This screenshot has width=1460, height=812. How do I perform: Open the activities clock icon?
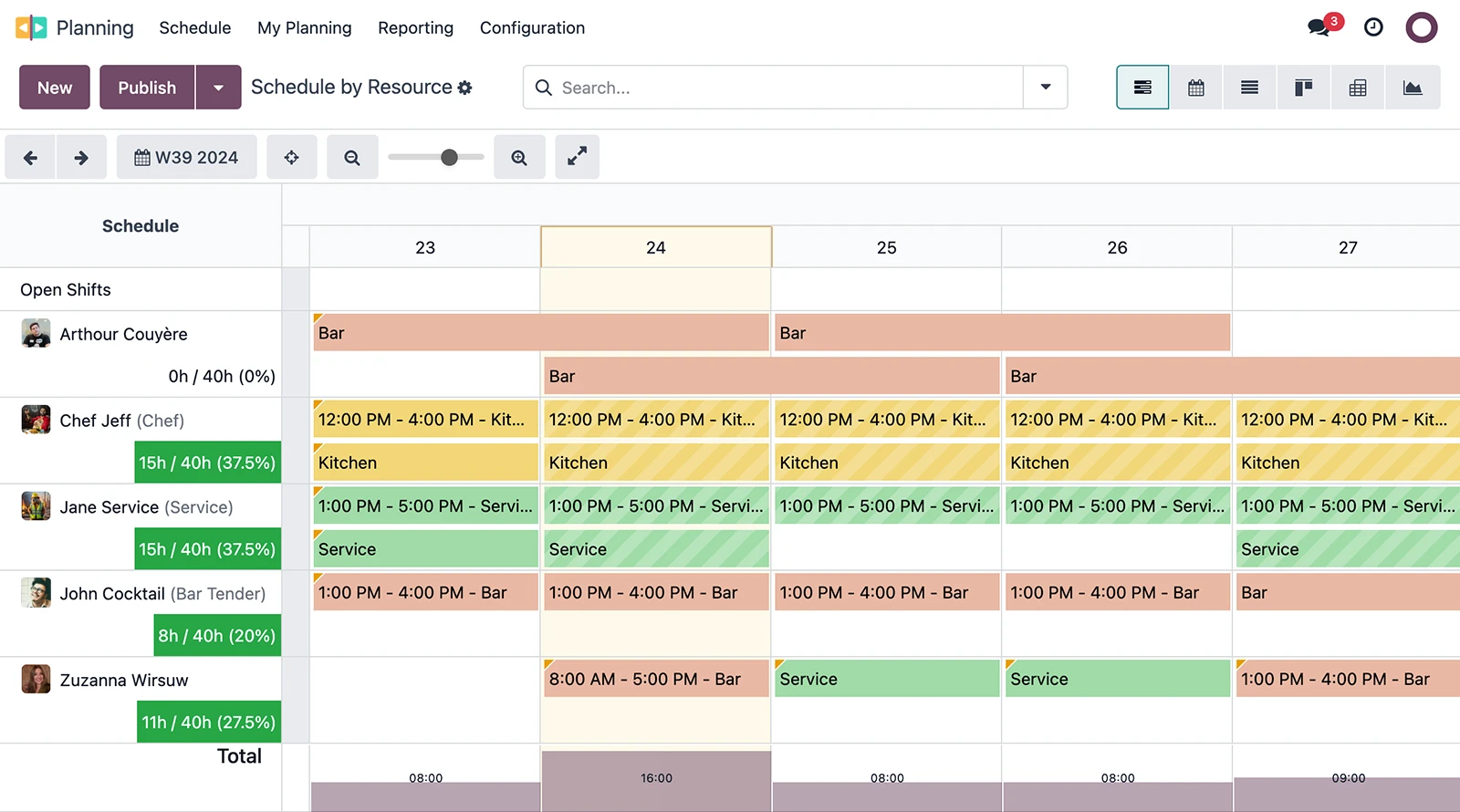1373,27
